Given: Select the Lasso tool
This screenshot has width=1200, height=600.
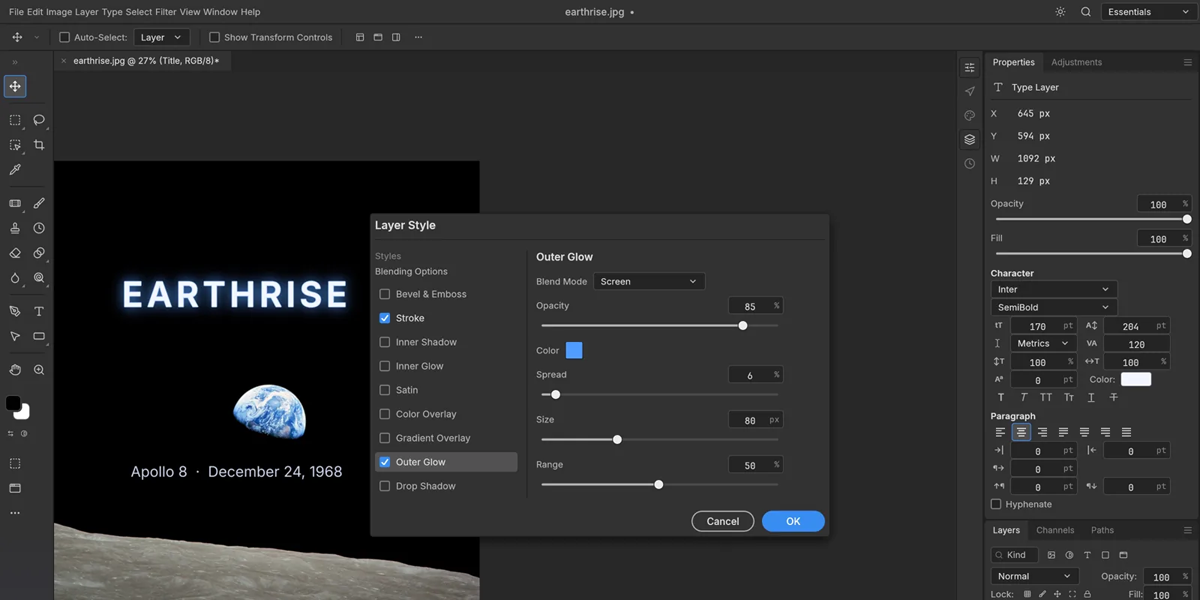Looking at the screenshot, I should coord(39,120).
